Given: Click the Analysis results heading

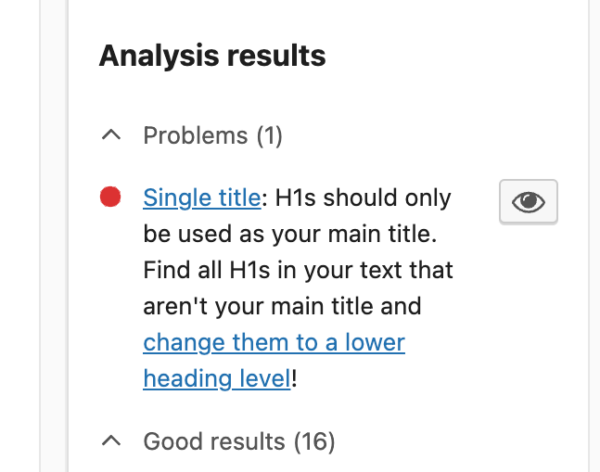Looking at the screenshot, I should 212,56.
